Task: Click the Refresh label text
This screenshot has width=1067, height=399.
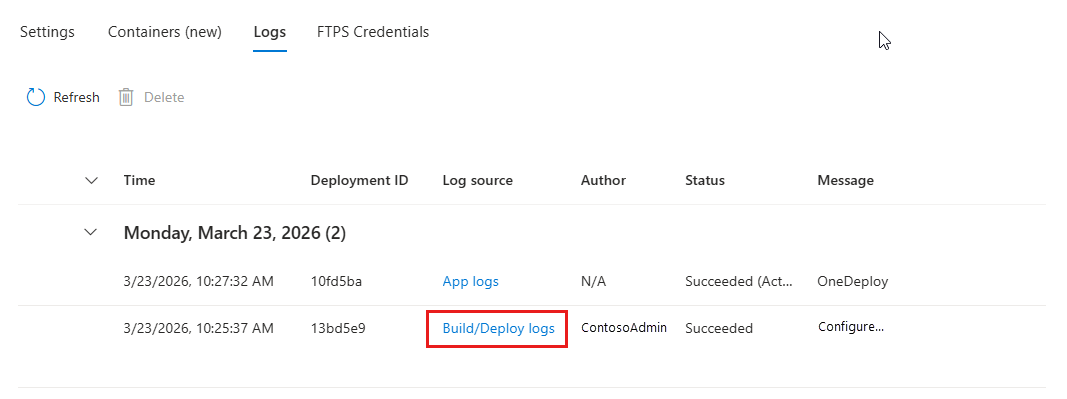Action: point(76,97)
